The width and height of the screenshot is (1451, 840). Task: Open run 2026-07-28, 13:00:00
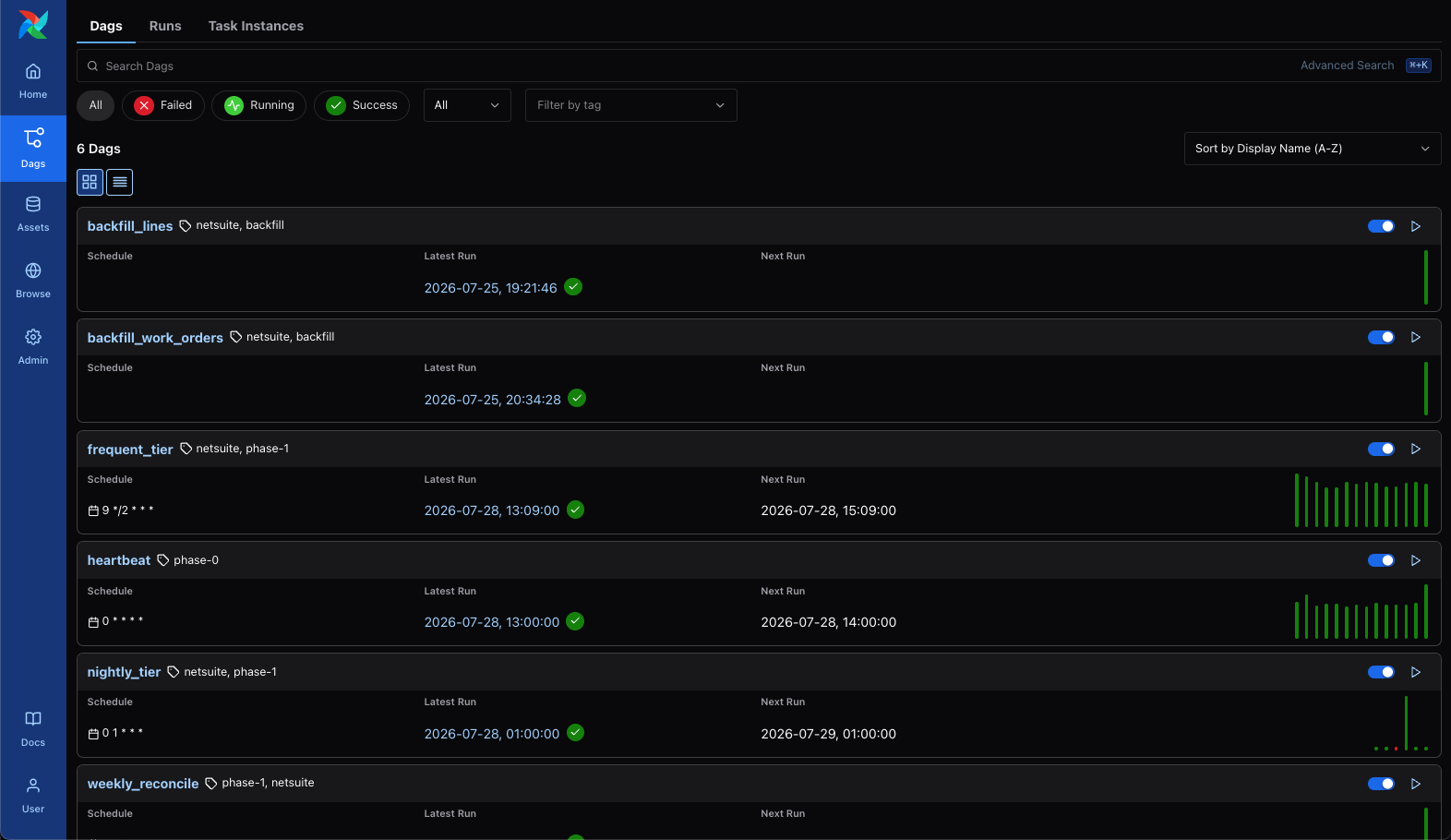(x=491, y=622)
